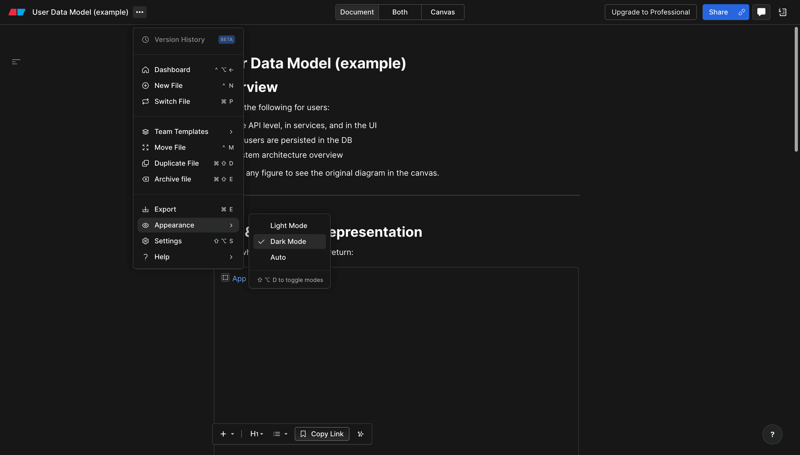Click the App diagram link
800x455 pixels.
click(239, 279)
